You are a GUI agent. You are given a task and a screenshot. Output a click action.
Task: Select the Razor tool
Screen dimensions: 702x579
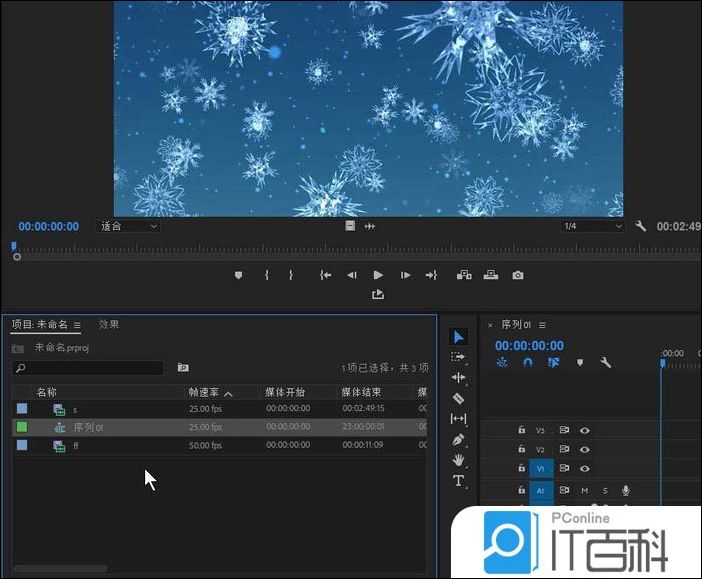[x=458, y=398]
